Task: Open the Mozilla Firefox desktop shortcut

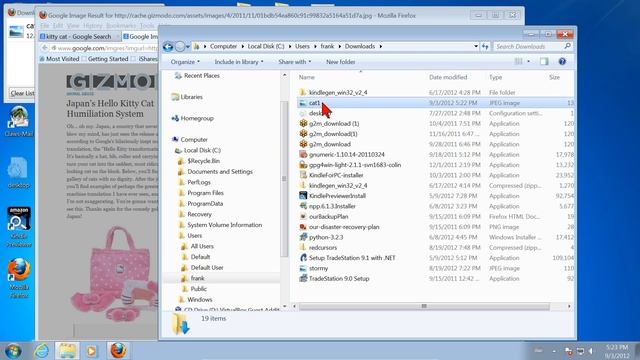Action: [19, 278]
